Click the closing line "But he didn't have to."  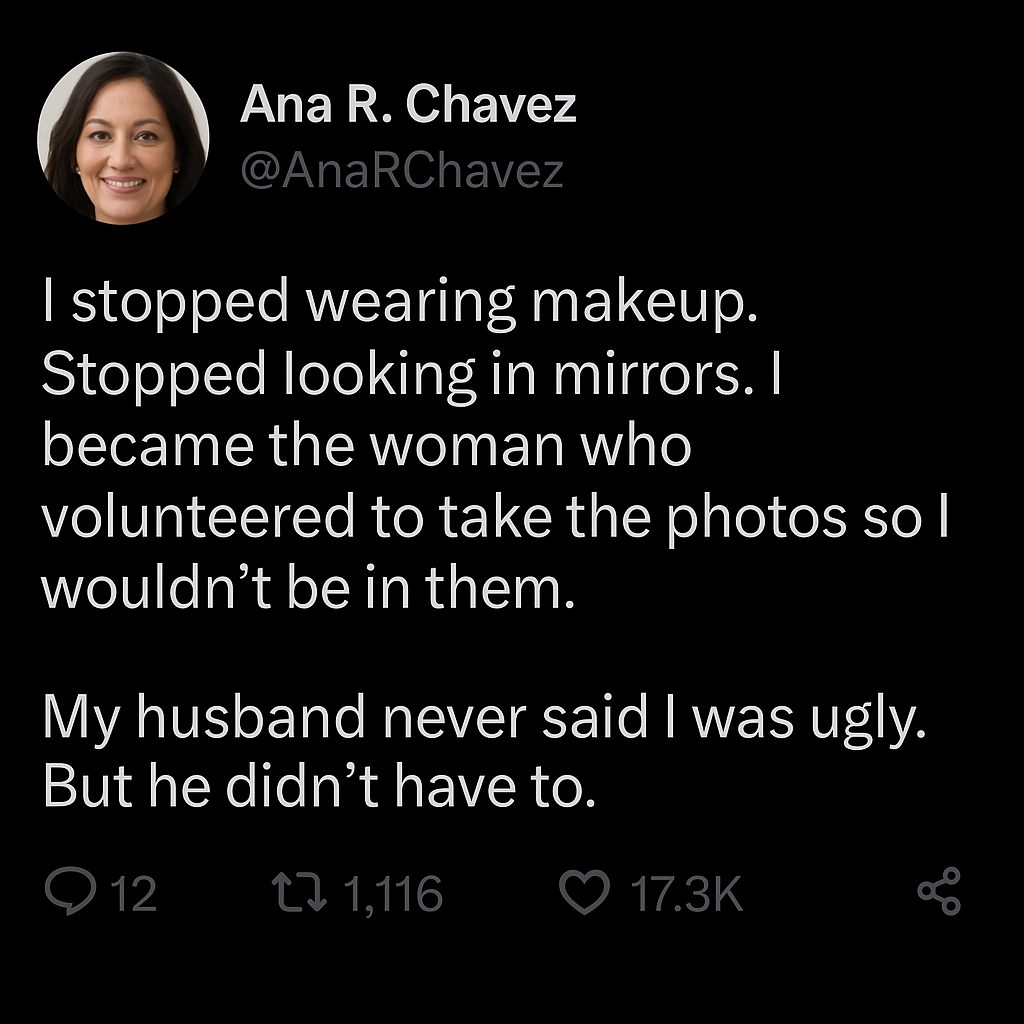point(319,789)
